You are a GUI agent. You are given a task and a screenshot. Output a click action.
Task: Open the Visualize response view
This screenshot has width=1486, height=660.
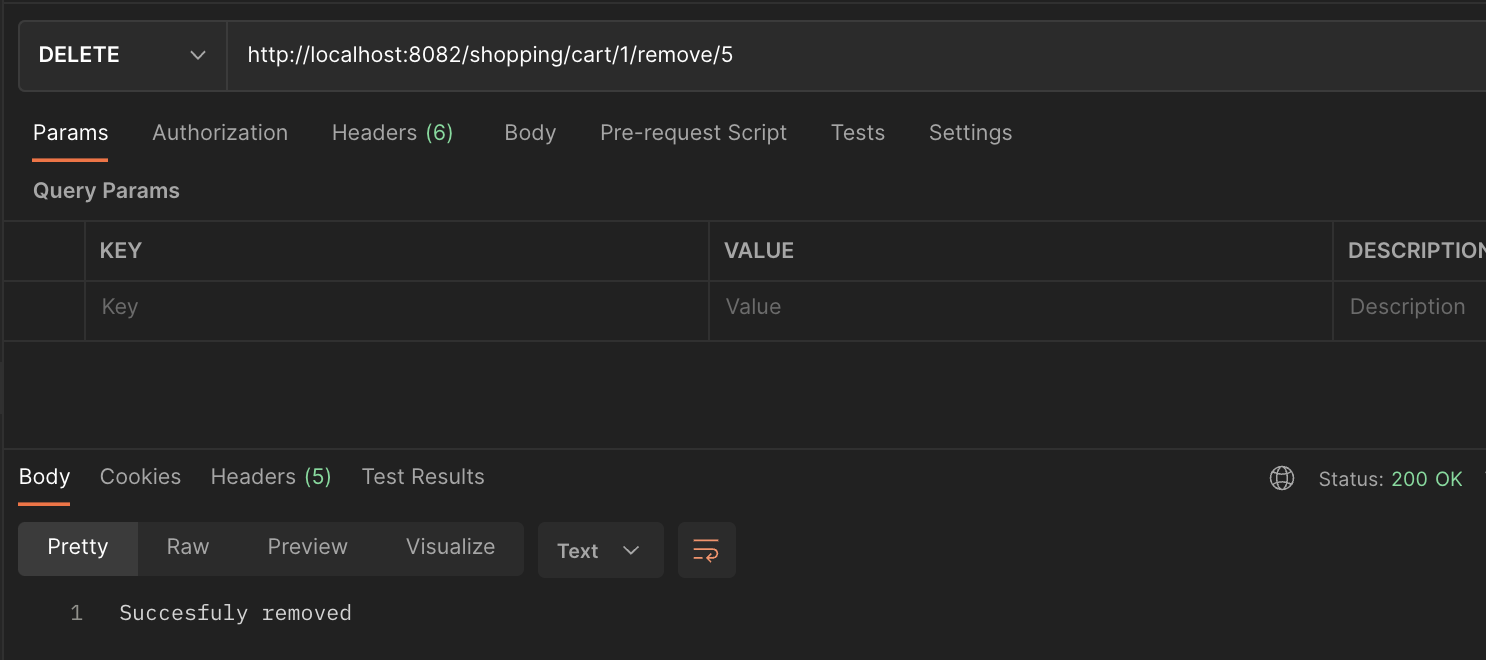[x=450, y=547]
